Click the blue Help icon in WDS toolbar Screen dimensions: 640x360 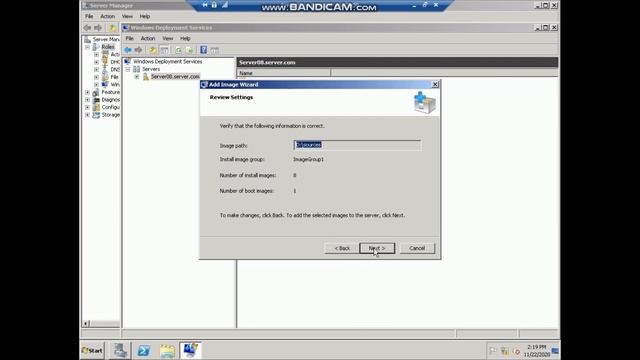(203, 50)
